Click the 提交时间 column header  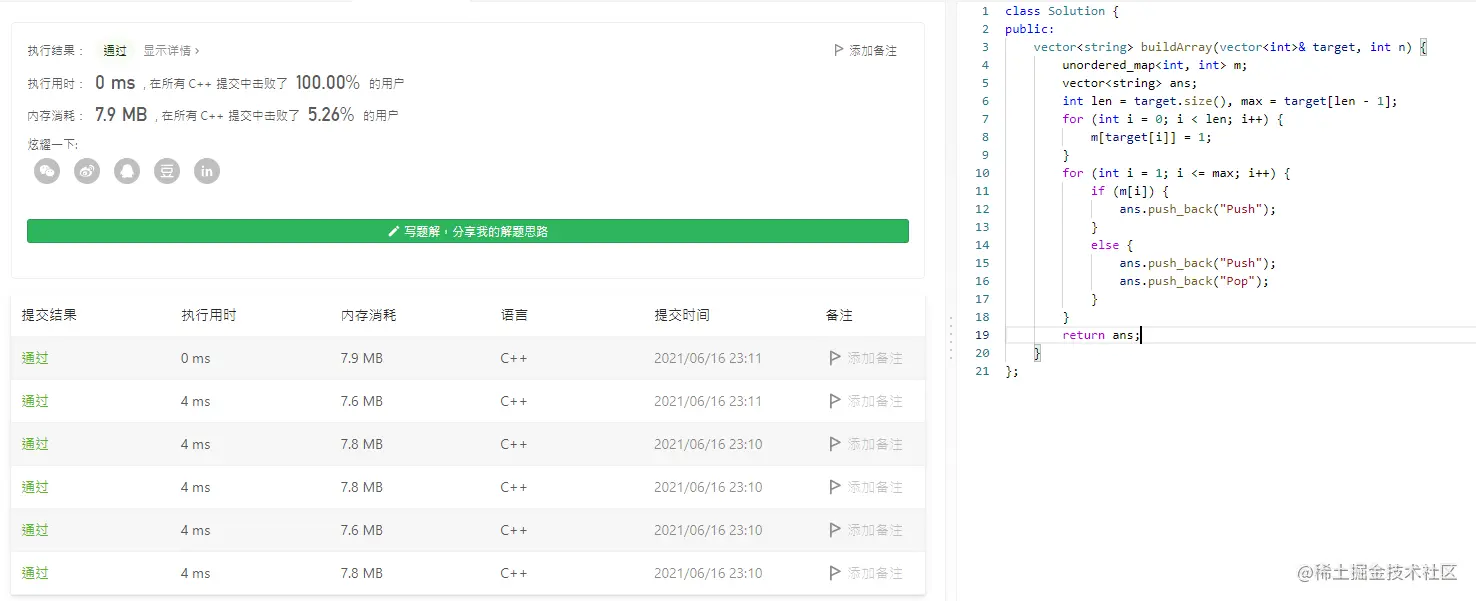[x=682, y=315]
